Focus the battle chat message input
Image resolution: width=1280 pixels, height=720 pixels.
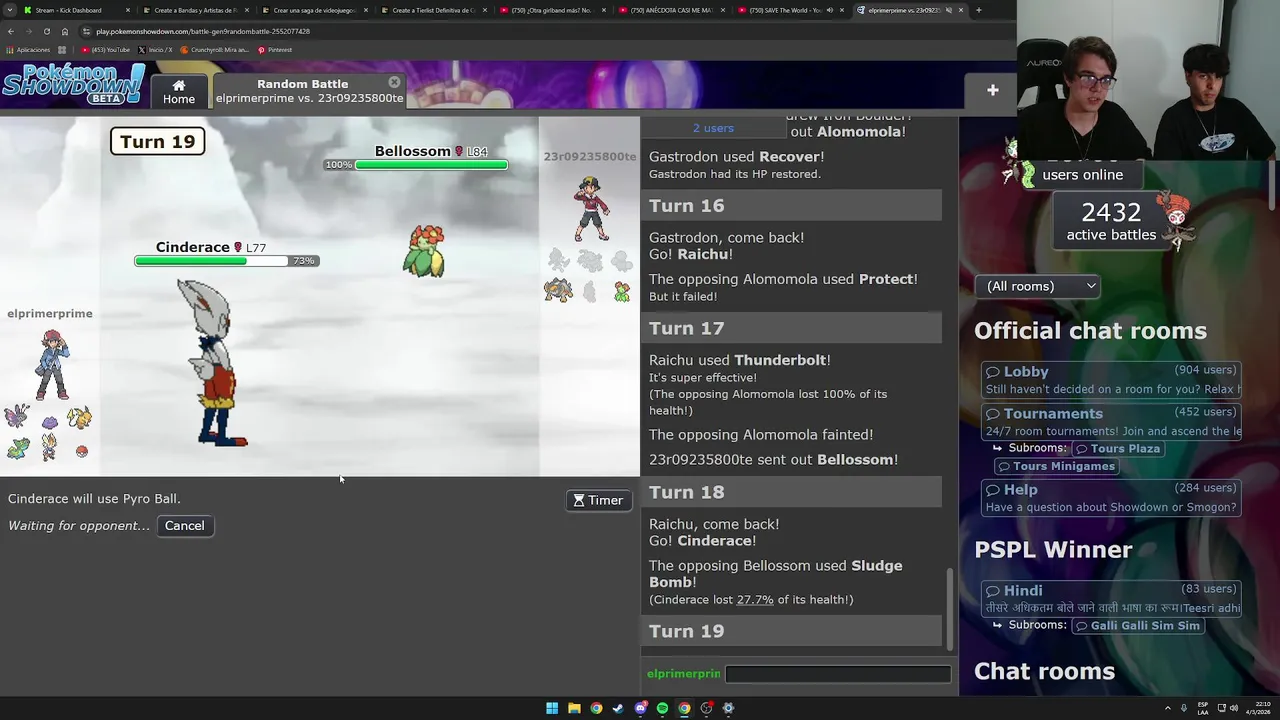click(x=838, y=674)
